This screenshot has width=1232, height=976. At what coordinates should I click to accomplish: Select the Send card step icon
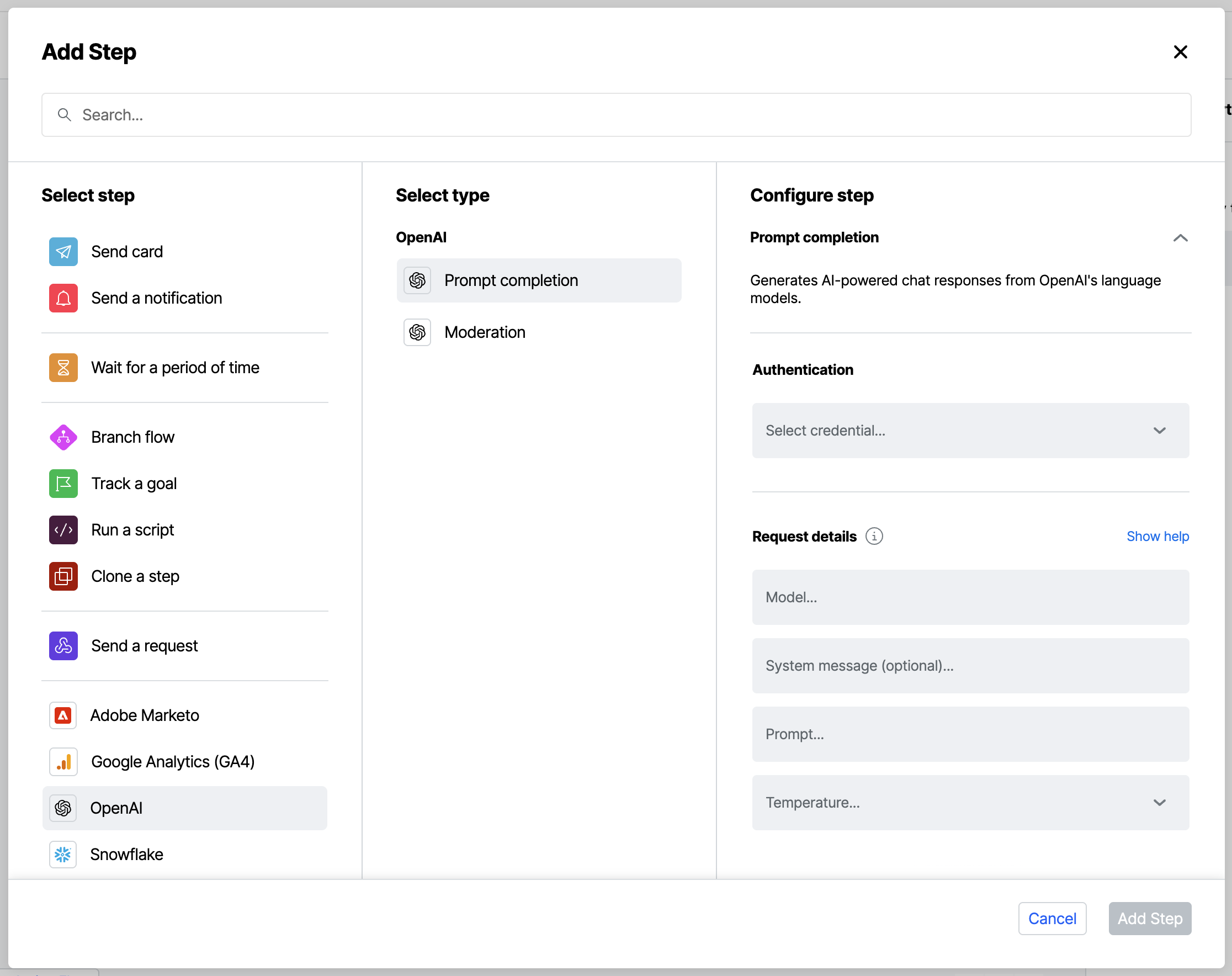click(63, 251)
